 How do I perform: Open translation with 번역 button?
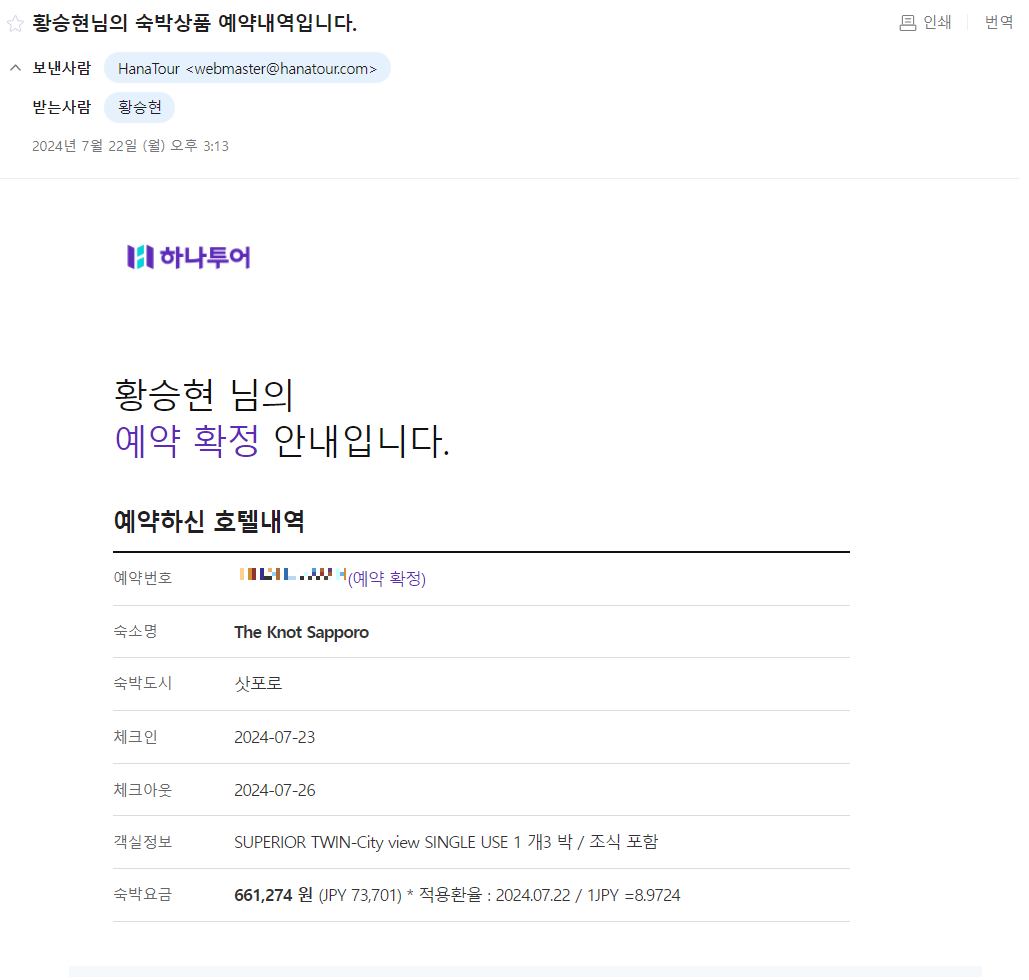998,22
